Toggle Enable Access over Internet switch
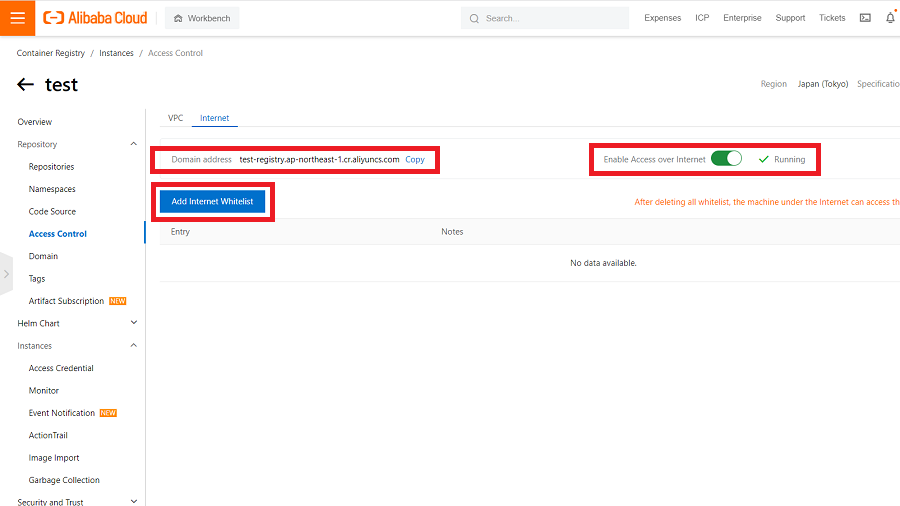The width and height of the screenshot is (900, 506). pos(726,159)
